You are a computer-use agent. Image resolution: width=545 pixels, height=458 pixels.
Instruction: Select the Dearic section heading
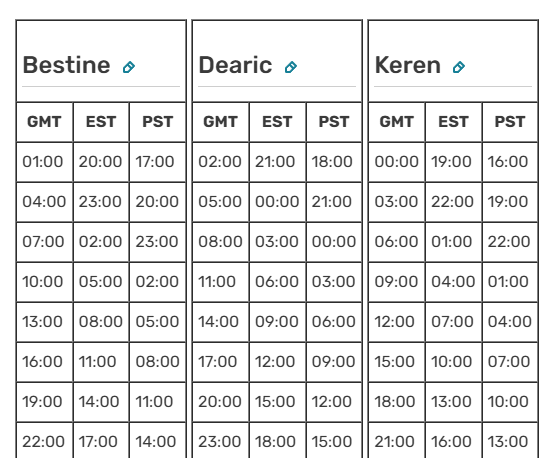(235, 65)
